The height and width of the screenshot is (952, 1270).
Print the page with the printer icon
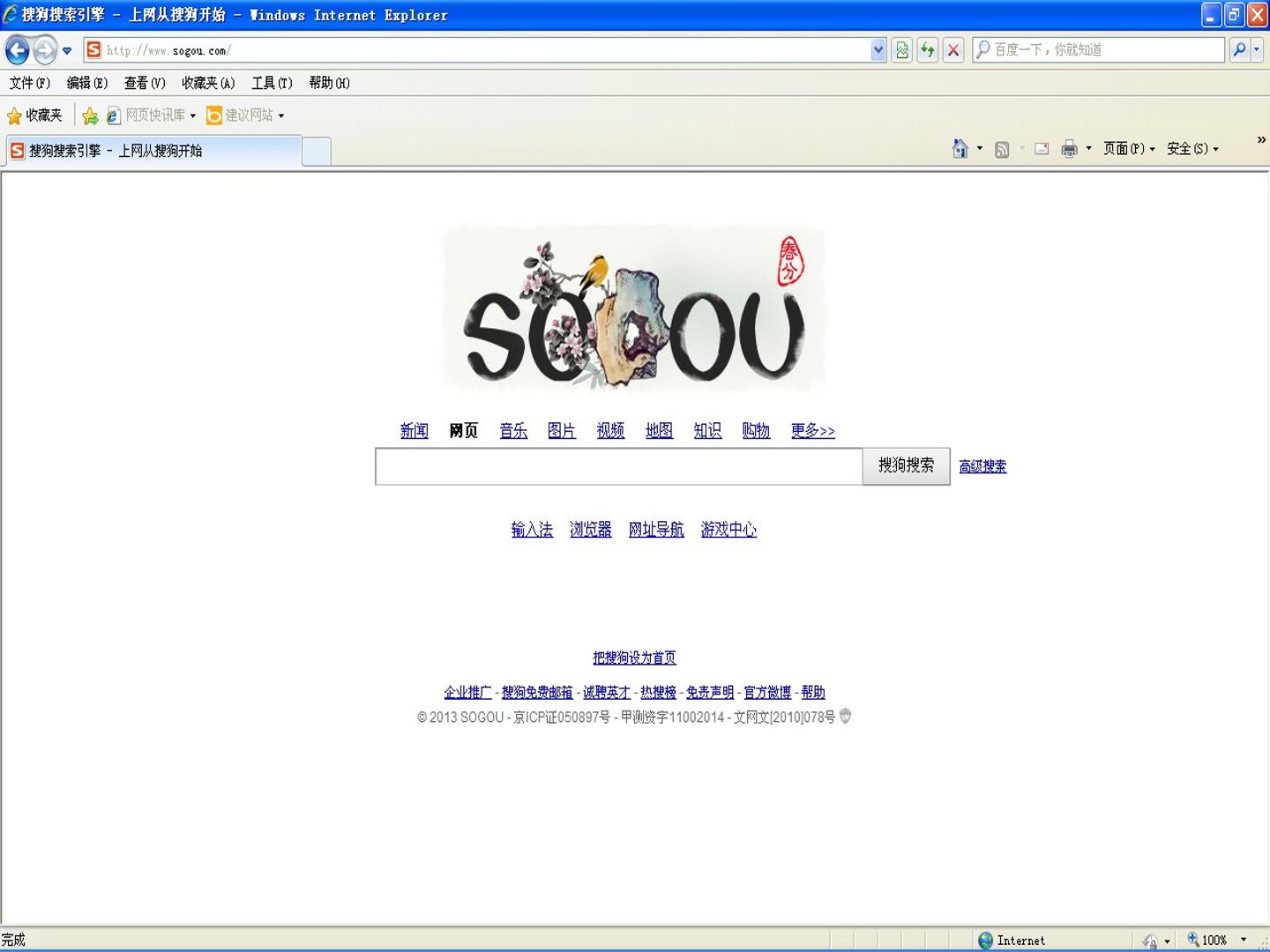point(1069,149)
